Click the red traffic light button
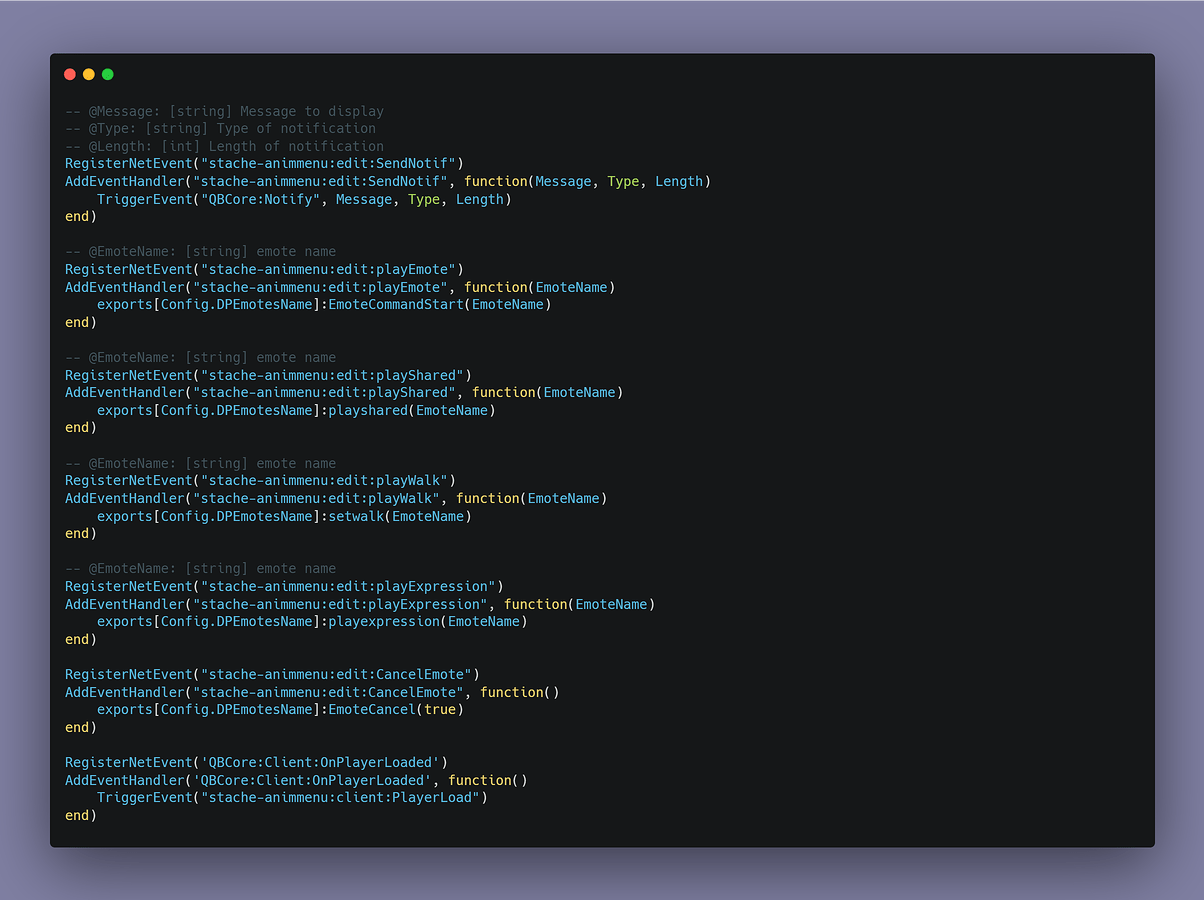 (x=69, y=74)
